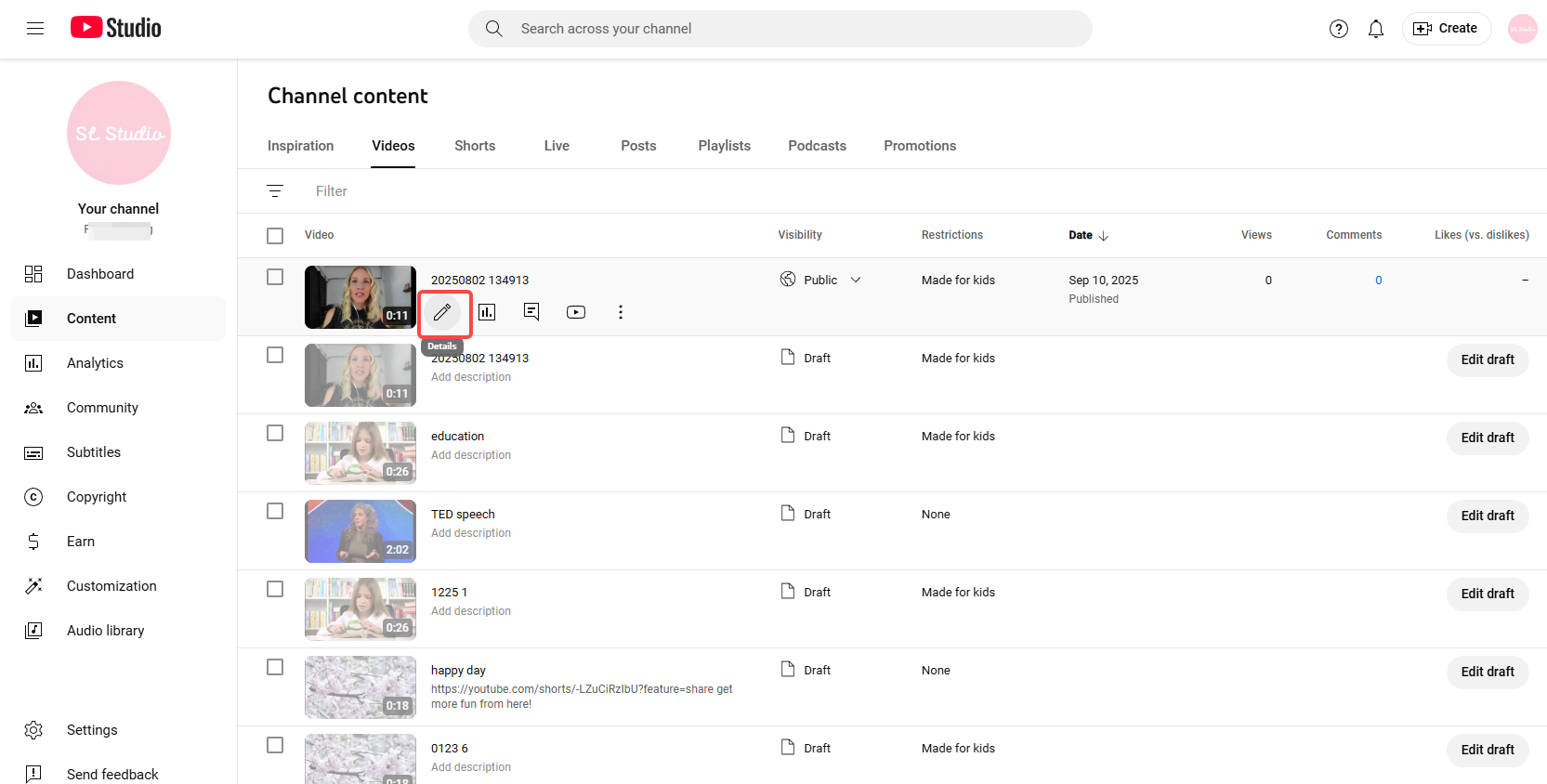Expand the Public visibility dropdown
Image resolution: width=1547 pixels, height=784 pixels.
point(856,280)
